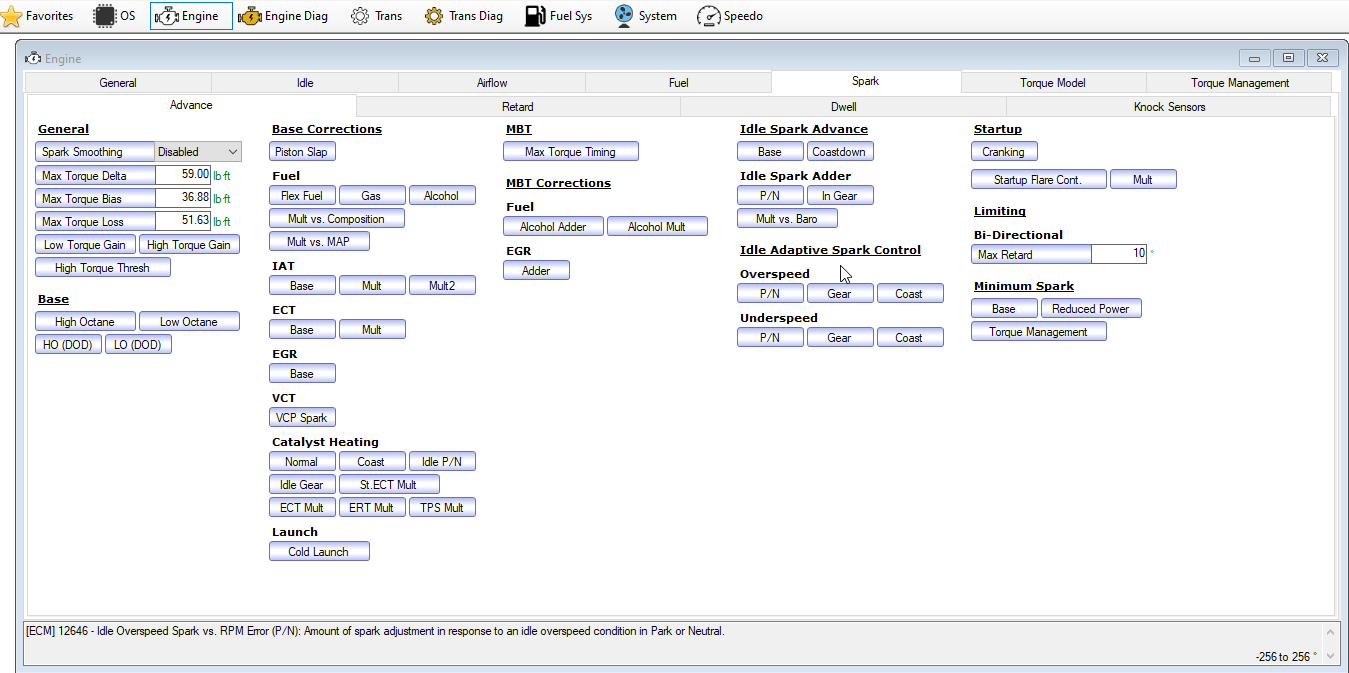The image size is (1349, 673).
Task: Switch to the Knock Sensors tab
Action: [1168, 107]
